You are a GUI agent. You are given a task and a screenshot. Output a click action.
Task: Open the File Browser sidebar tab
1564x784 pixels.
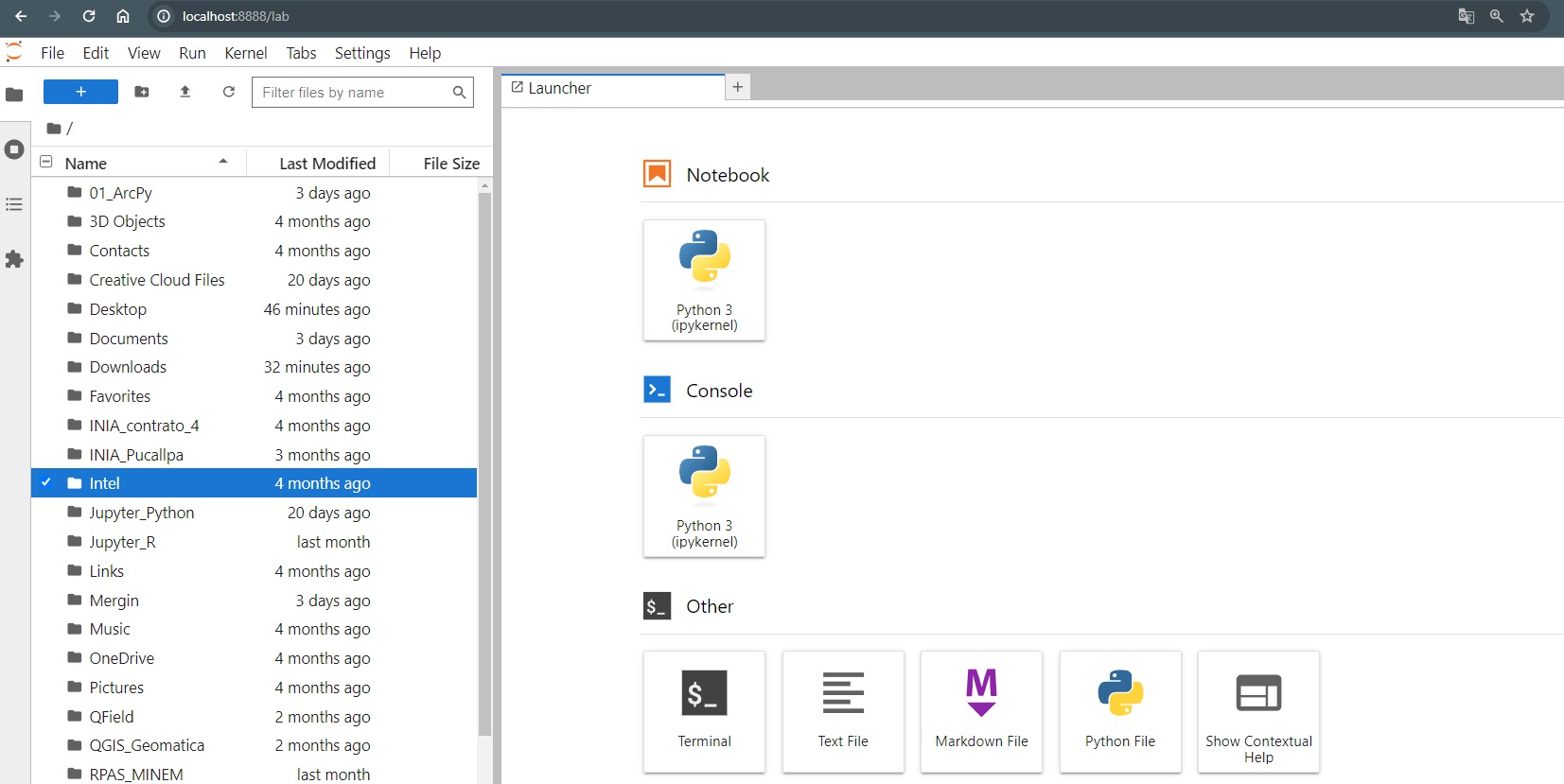[14, 94]
